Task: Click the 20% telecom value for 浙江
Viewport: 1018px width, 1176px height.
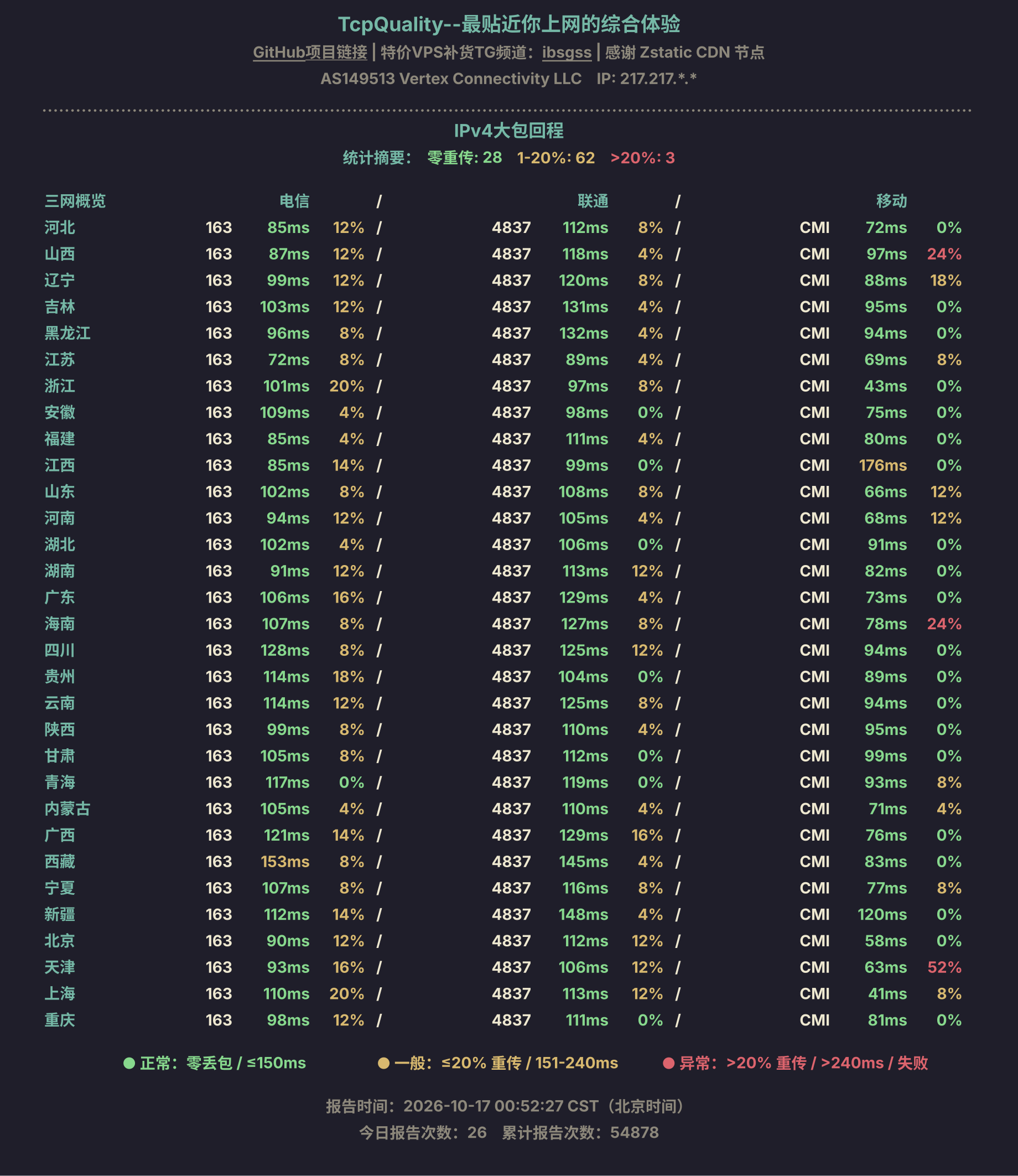Action: click(x=346, y=386)
